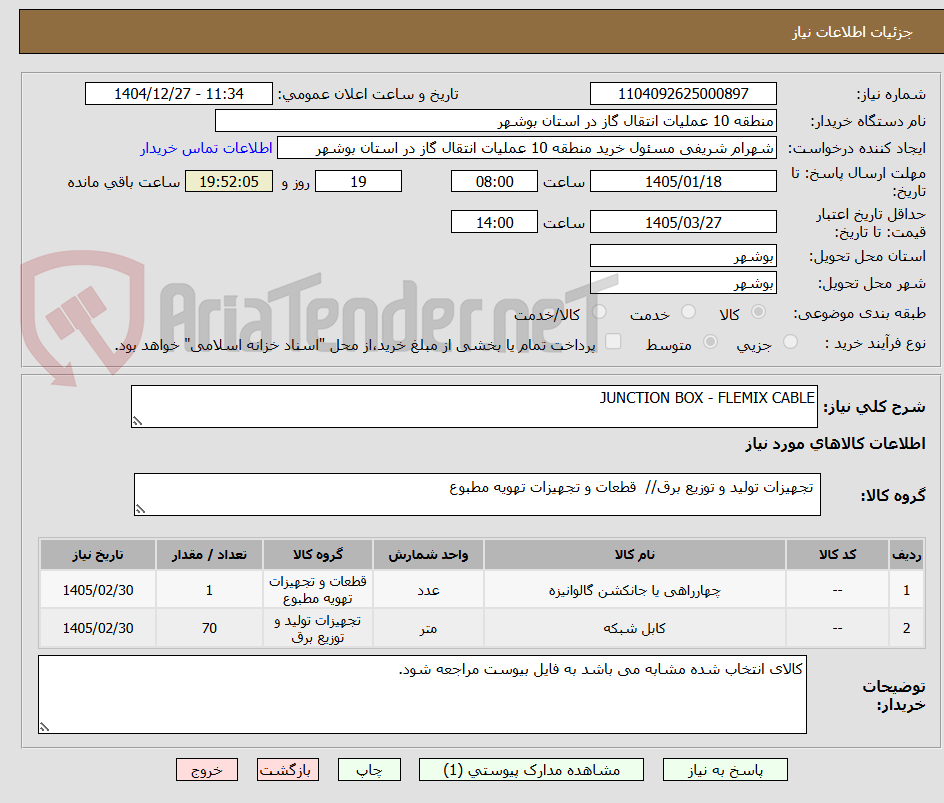This screenshot has height=803, width=944.
Task: Click the need date of کابل شبکه row
Action: click(98, 628)
